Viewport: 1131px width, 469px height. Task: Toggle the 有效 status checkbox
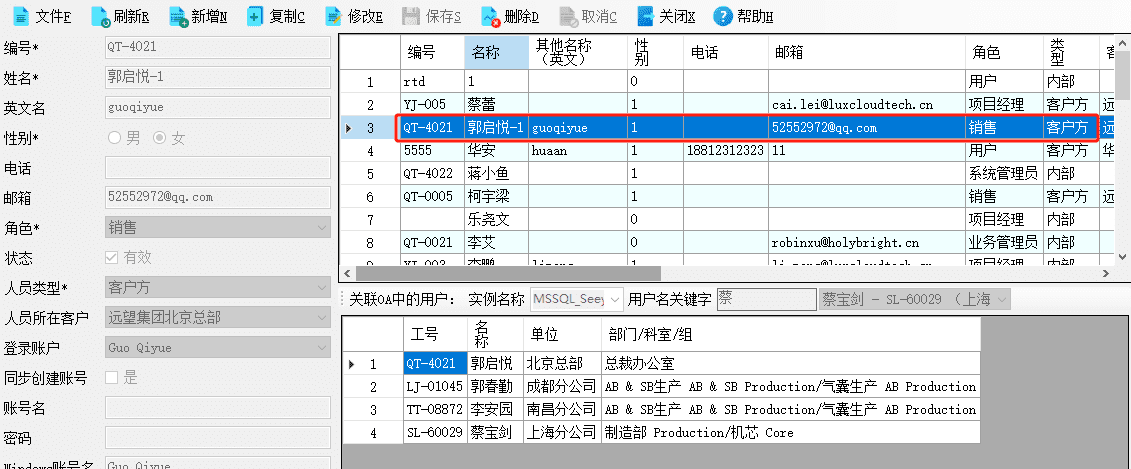tap(112, 258)
